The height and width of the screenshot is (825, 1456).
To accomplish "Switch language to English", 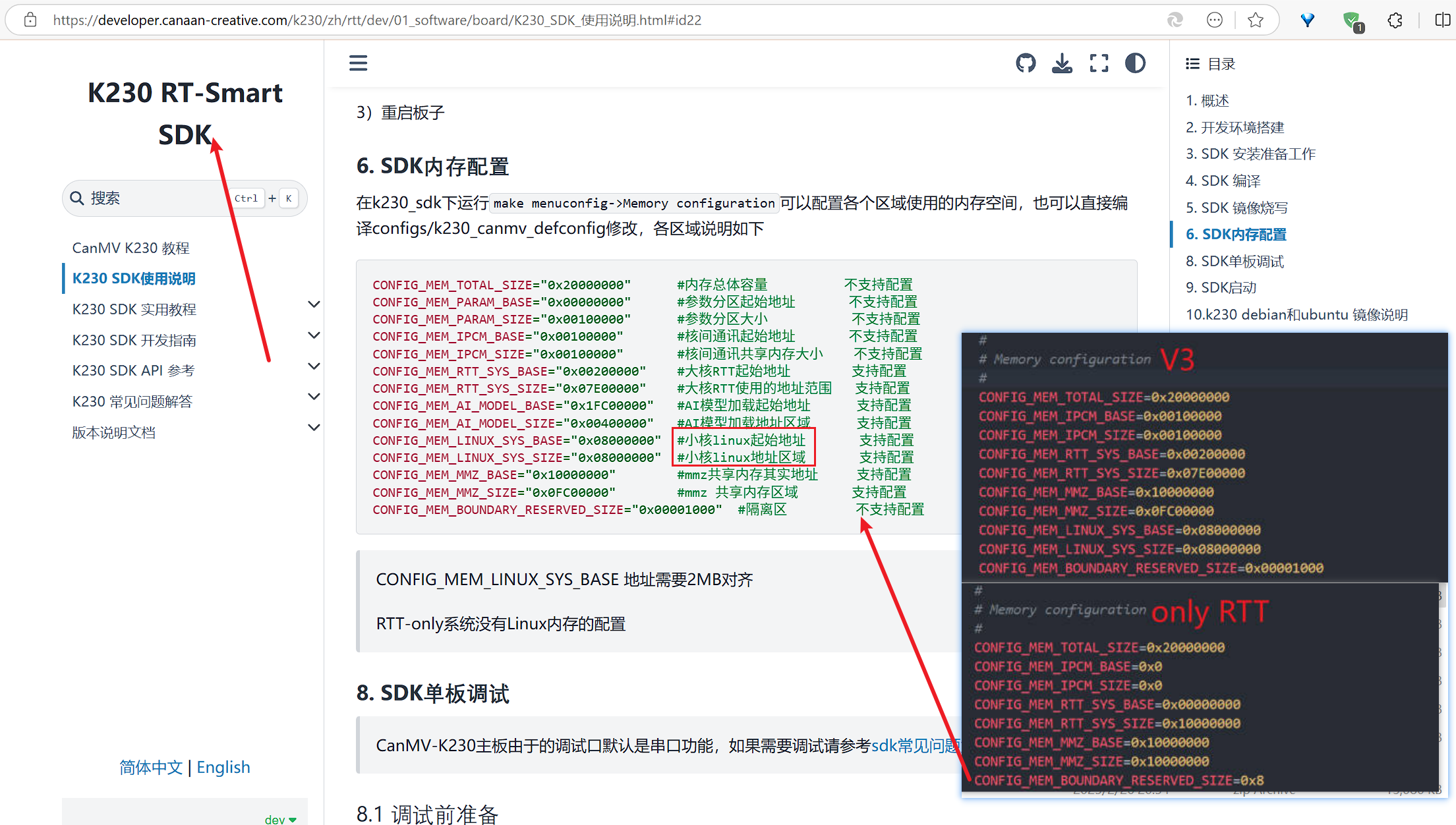I will [x=223, y=768].
